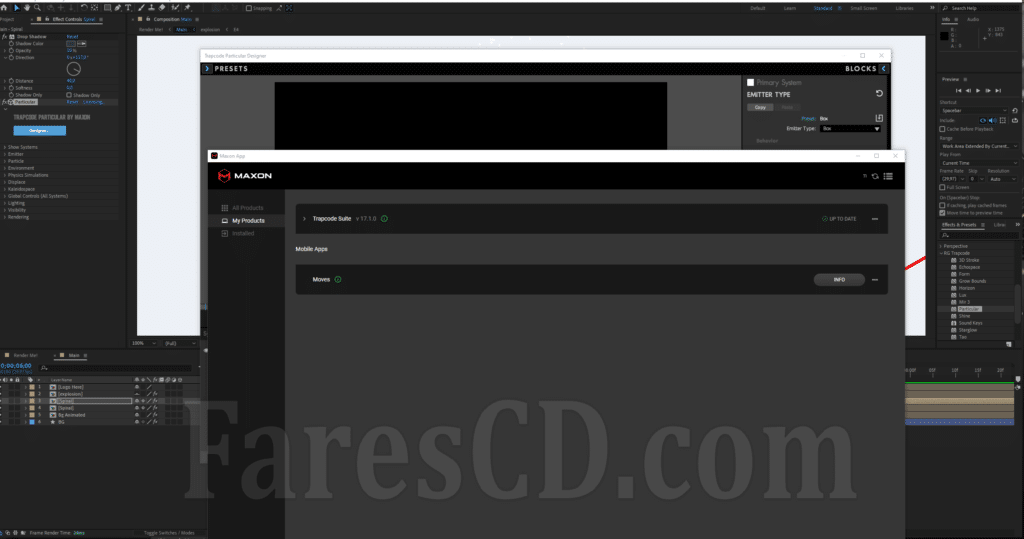Activate the Zoom magnifier tool
Image resolution: width=1024 pixels, height=539 pixels.
pyautogui.click(x=38, y=8)
